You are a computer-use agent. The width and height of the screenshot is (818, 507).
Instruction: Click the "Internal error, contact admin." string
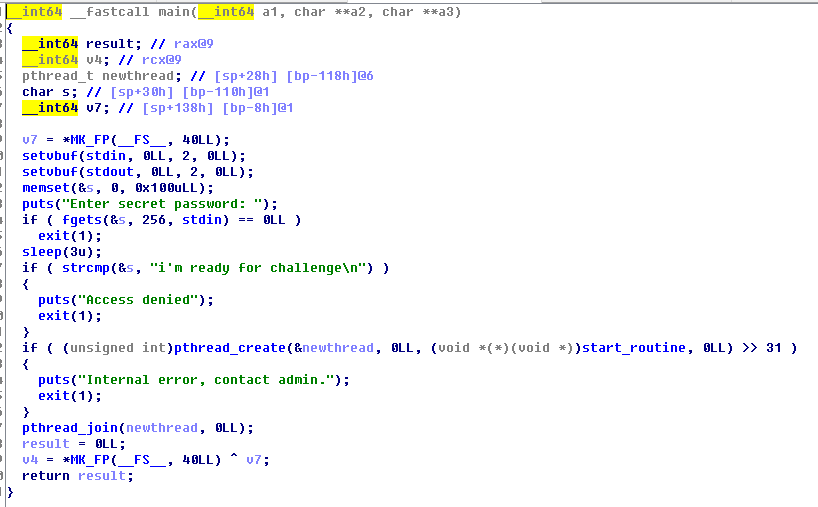click(x=206, y=380)
